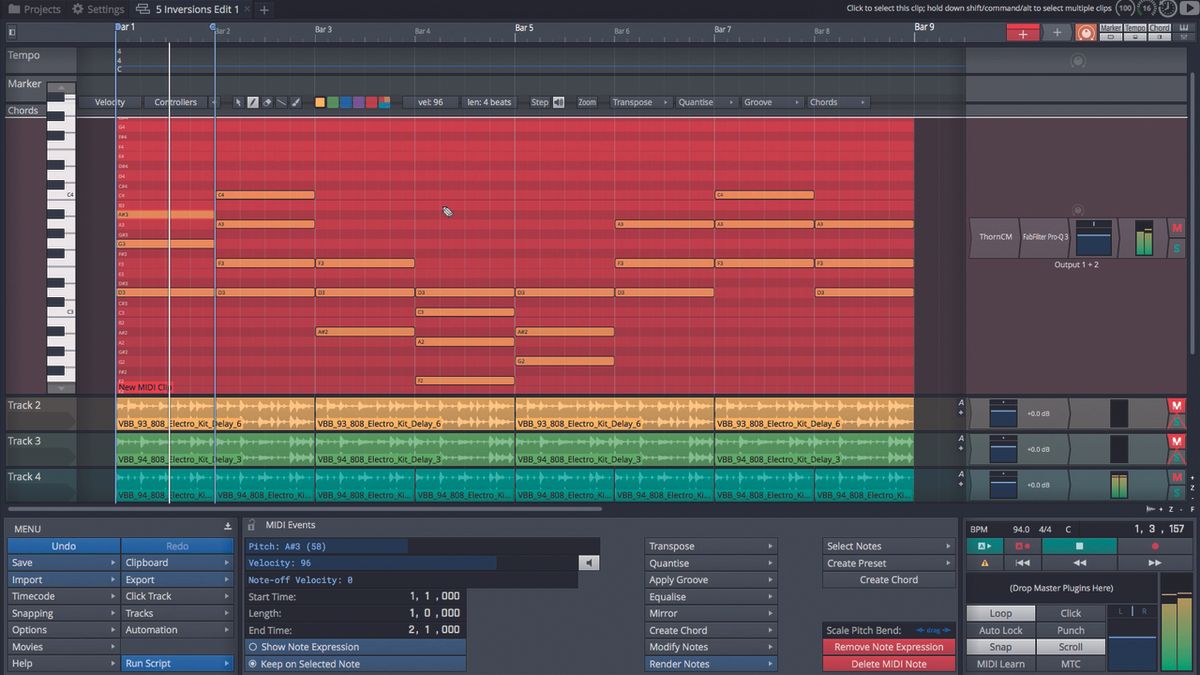This screenshot has width=1200, height=675.
Task: Select the orange note color swatch
Action: [320, 101]
